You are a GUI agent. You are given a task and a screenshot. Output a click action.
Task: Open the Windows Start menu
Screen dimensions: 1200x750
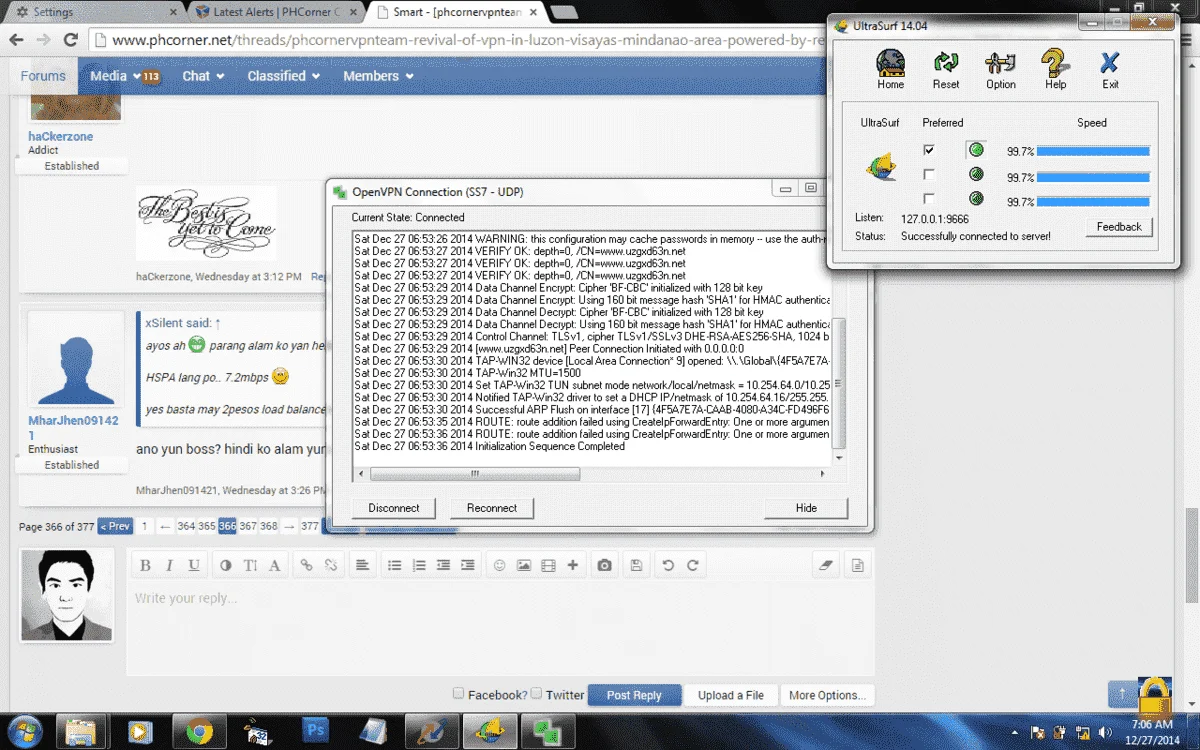coord(23,731)
